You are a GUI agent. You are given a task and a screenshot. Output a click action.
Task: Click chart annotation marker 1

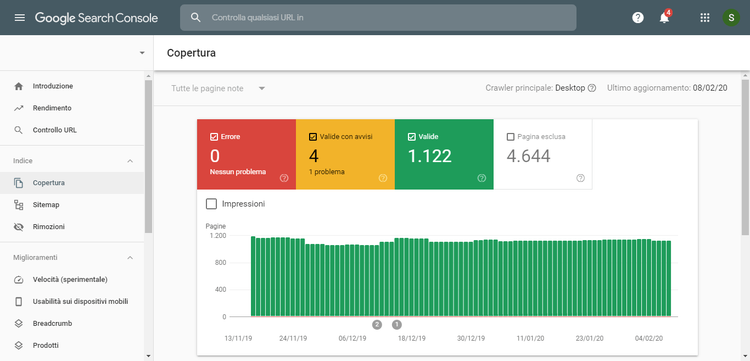point(397,325)
